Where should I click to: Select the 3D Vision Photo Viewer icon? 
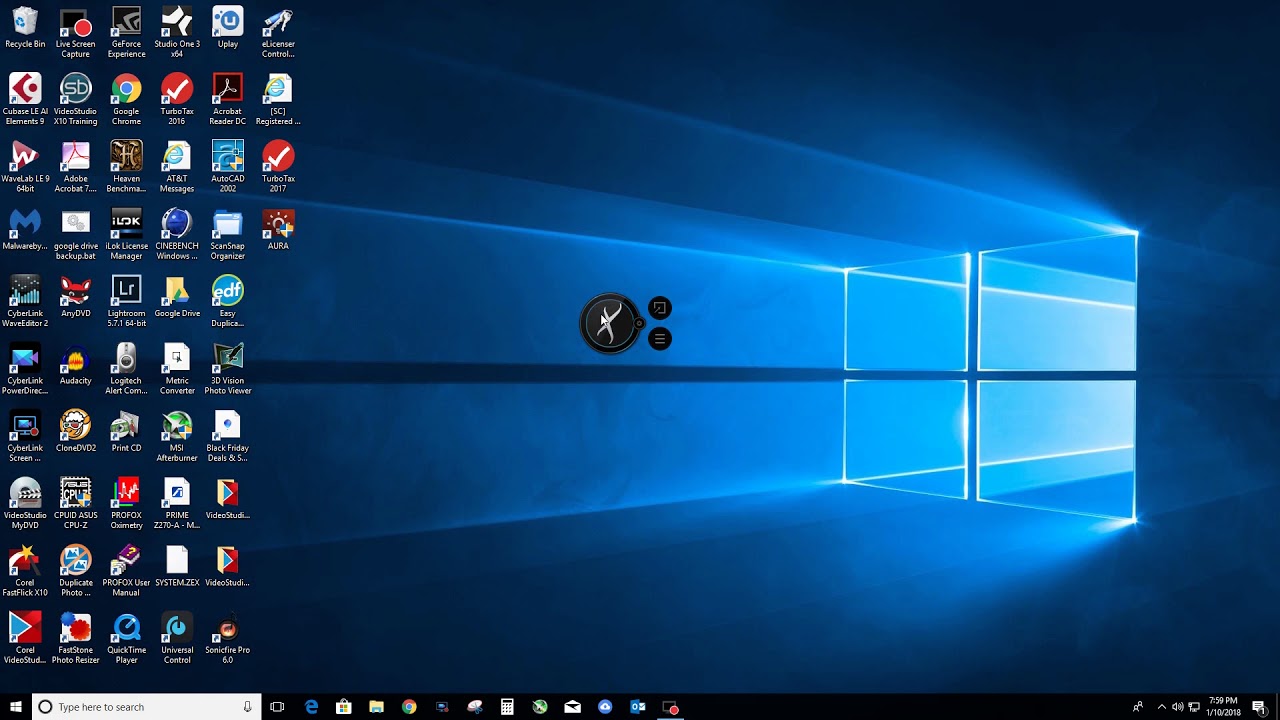228,369
